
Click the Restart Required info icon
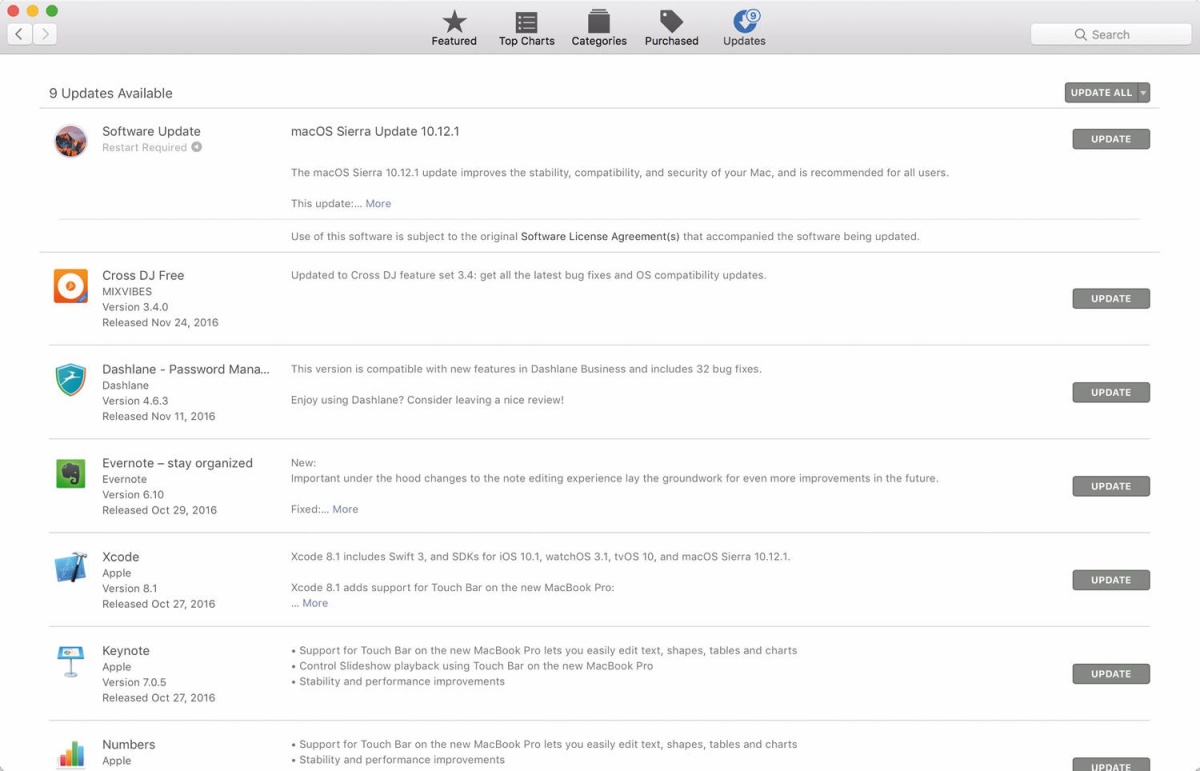pyautogui.click(x=197, y=147)
